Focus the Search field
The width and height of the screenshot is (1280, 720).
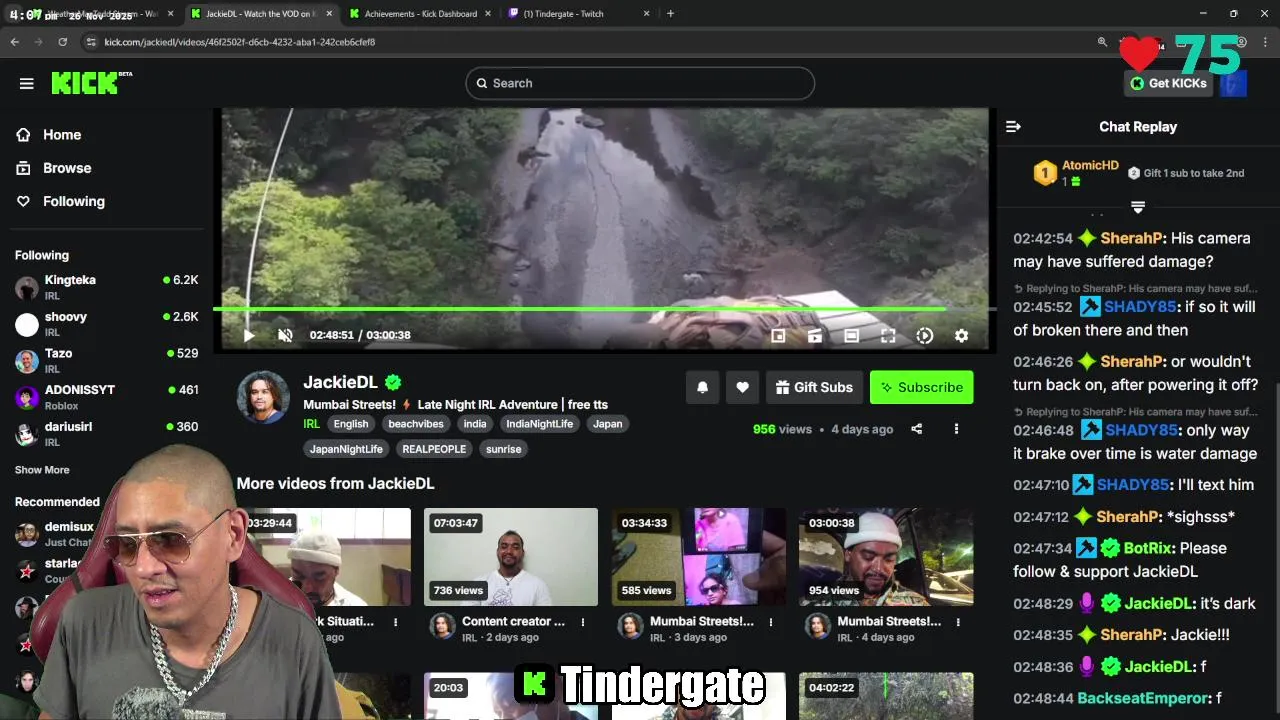(640, 83)
